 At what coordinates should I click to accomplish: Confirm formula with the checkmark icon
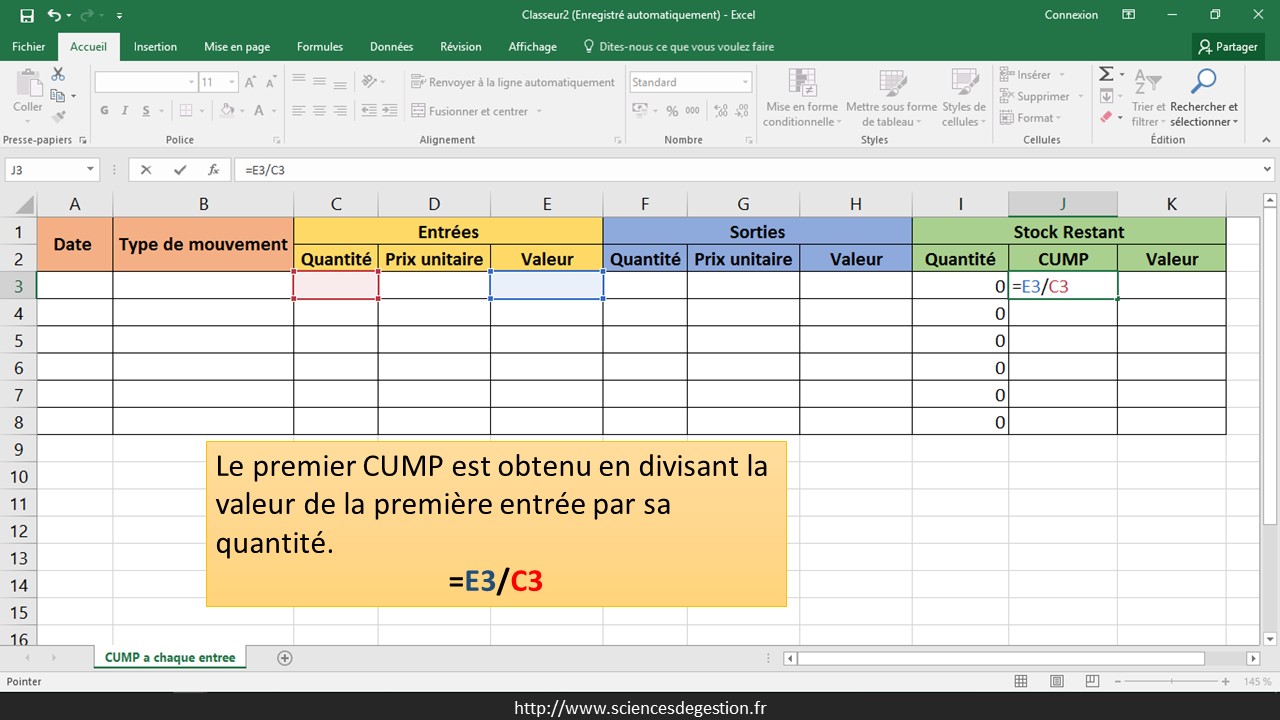coord(179,170)
